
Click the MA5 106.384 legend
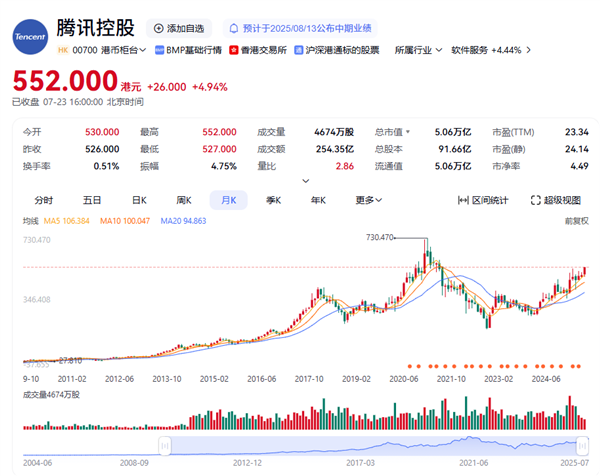67,221
